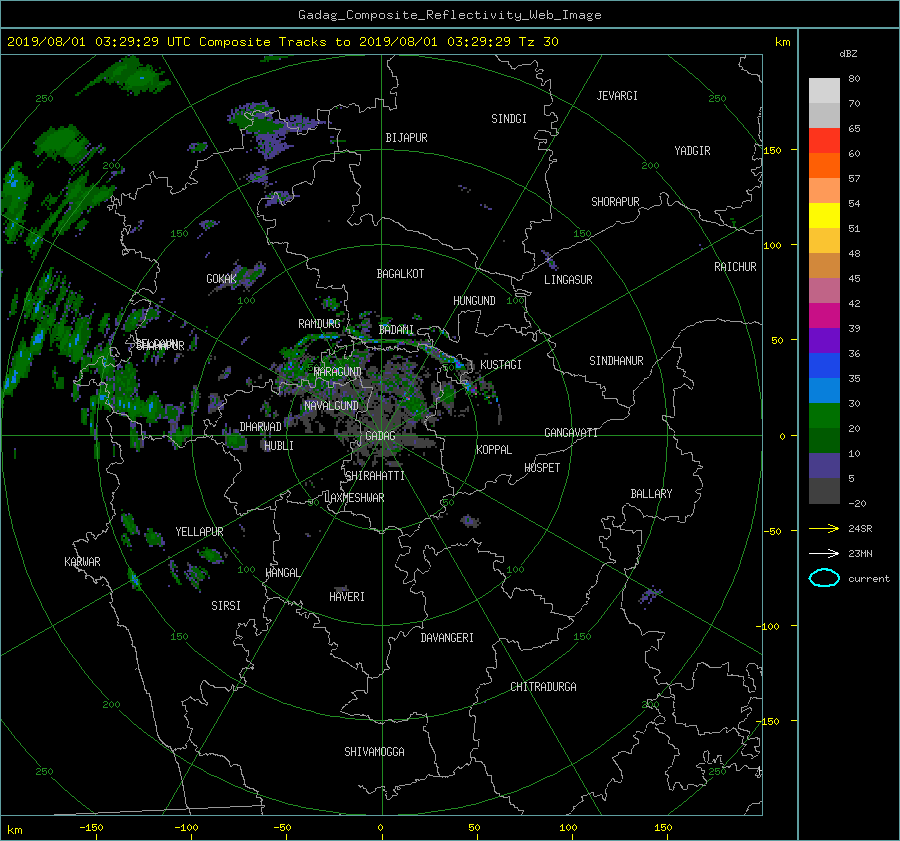Image resolution: width=900 pixels, height=841 pixels.
Task: Click the -100 tick on right km axis
Action: click(x=770, y=626)
